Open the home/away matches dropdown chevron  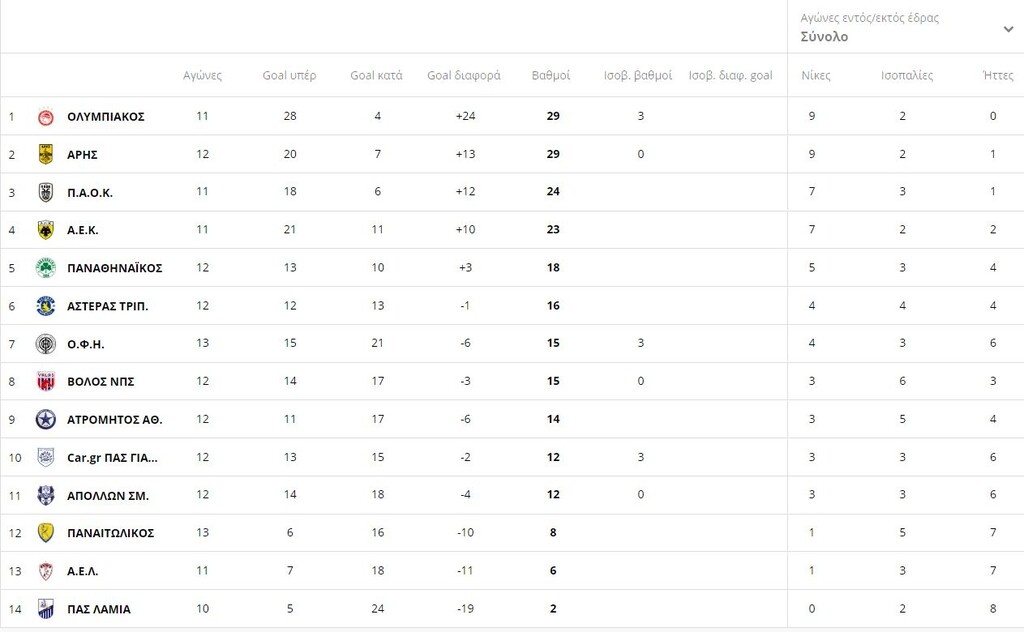(1008, 29)
